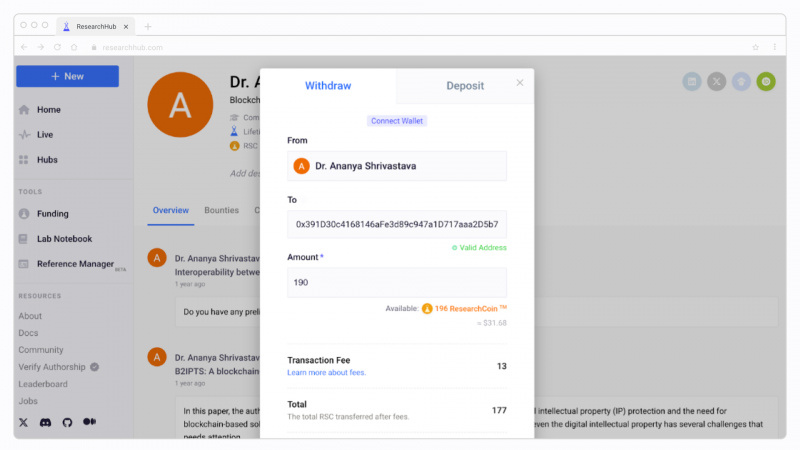Click the X social icon in profile header

[716, 82]
